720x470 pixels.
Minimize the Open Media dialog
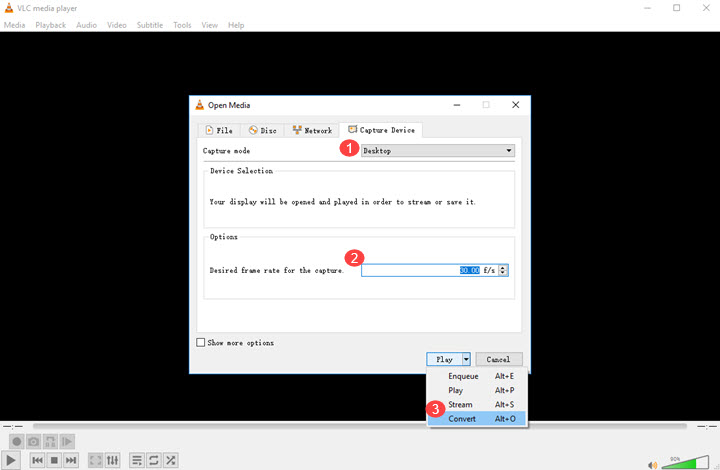click(x=457, y=105)
